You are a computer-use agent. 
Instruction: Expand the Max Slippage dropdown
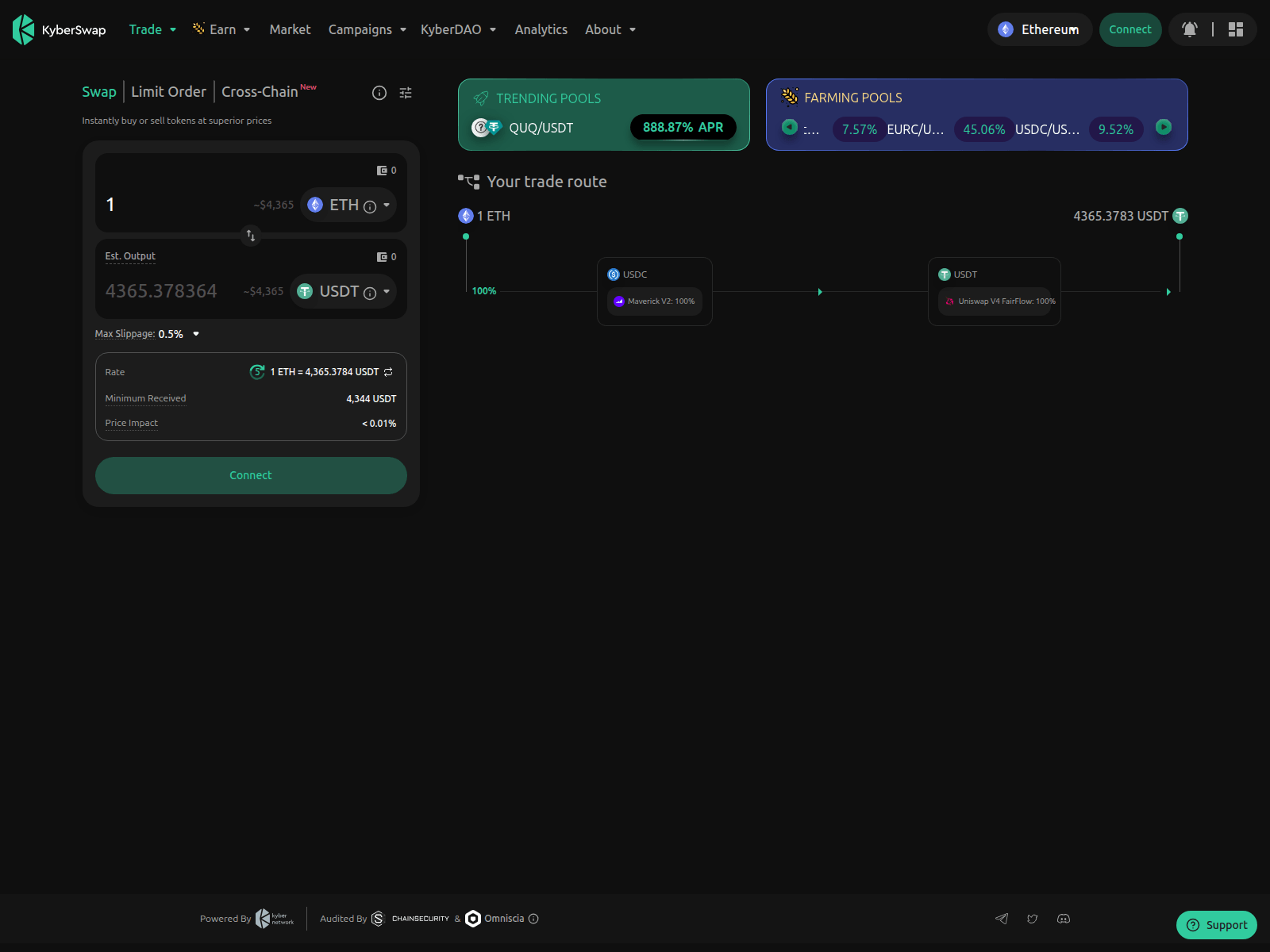(x=196, y=334)
